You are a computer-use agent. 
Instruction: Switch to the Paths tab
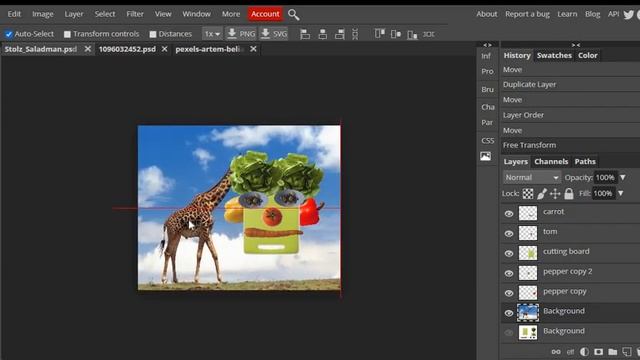pos(585,162)
